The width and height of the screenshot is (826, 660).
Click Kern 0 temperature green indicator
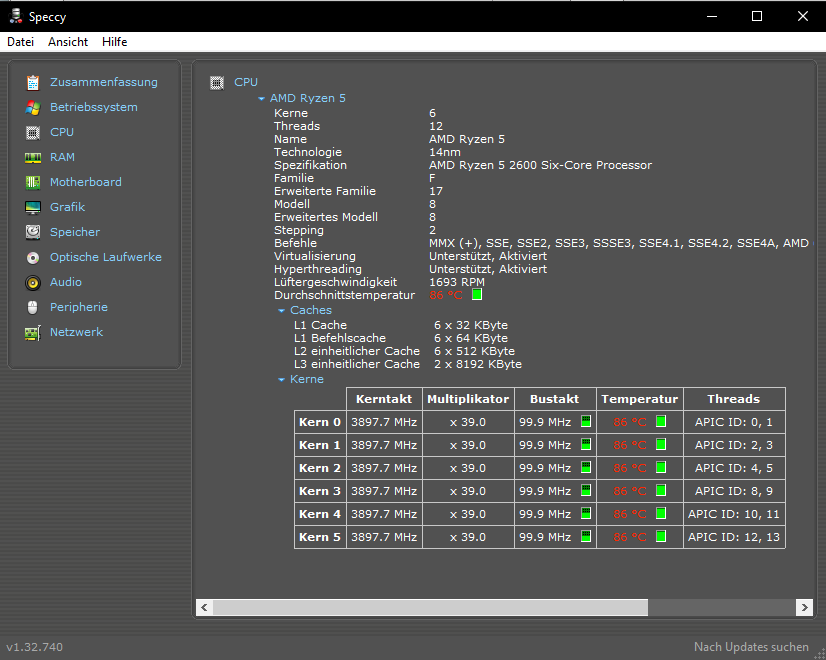coord(661,421)
